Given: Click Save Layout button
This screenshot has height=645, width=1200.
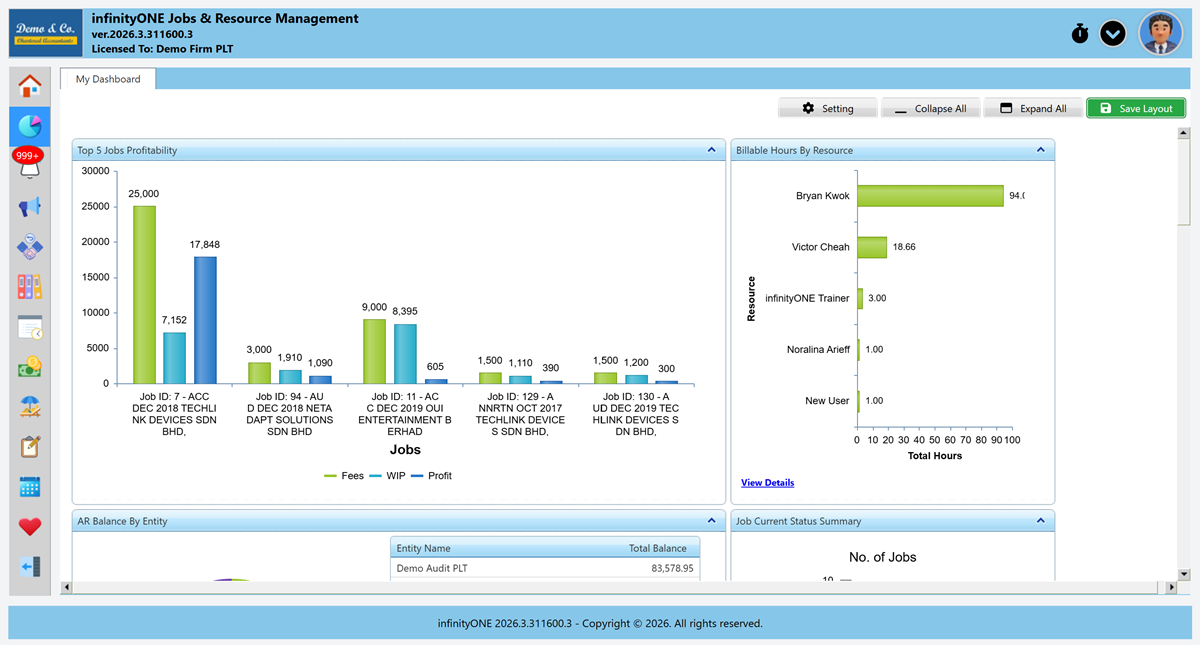Looking at the screenshot, I should (x=1136, y=108).
